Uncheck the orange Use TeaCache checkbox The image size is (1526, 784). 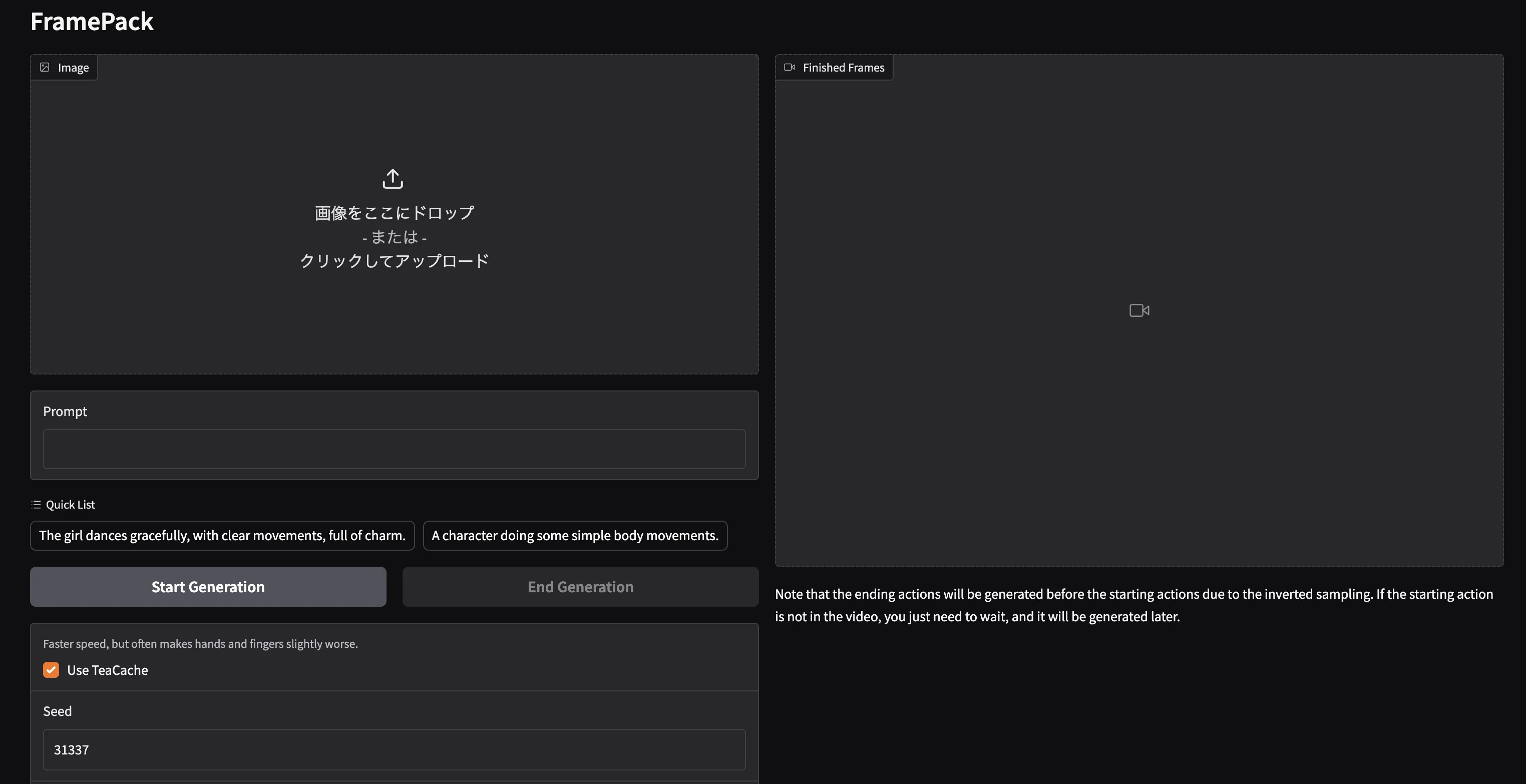coord(51,670)
